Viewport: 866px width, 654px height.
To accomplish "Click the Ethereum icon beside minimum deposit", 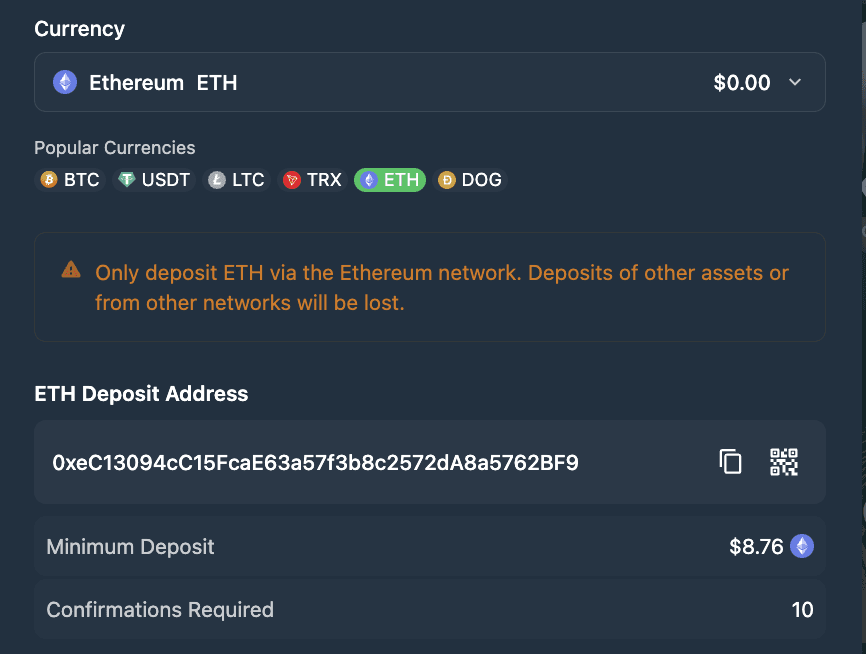I will tap(802, 546).
